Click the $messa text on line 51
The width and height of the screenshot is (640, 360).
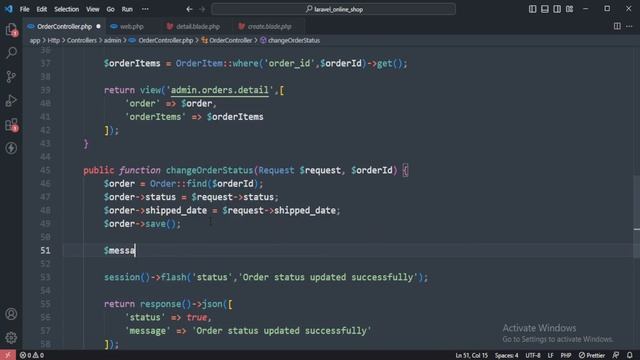pyautogui.click(x=119, y=250)
